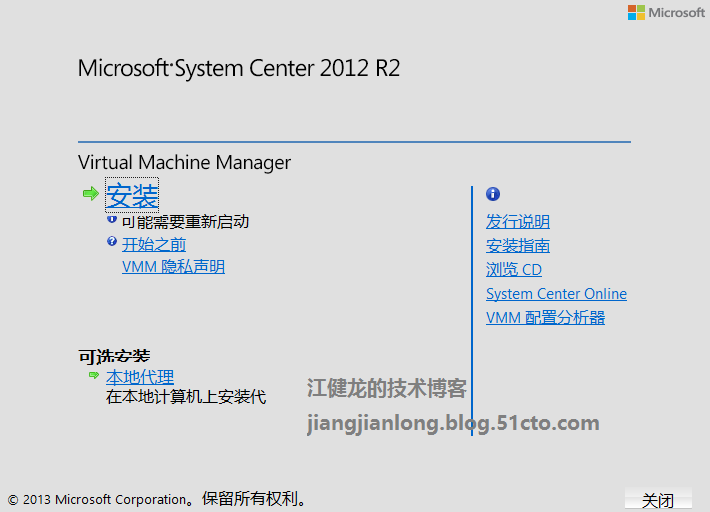Viewport: 710px width, 512px height.
Task: Open the VMM 隐私声明 link
Action: 173,267
